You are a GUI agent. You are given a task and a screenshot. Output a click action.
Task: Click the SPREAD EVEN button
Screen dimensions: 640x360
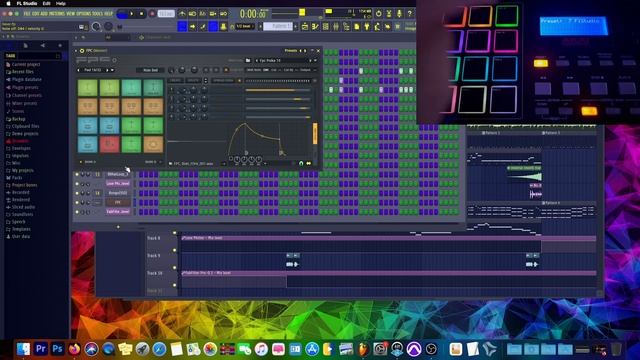coord(223,80)
